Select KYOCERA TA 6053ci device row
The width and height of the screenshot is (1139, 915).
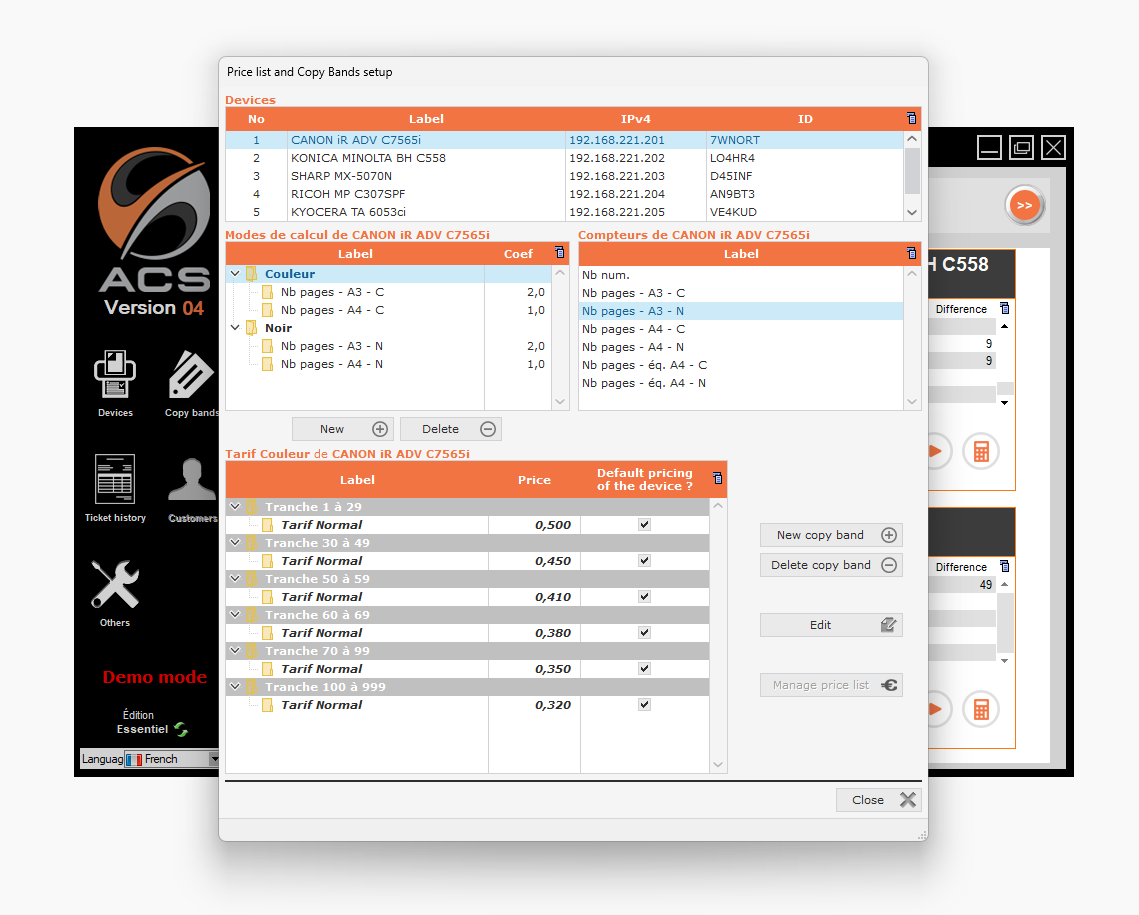564,212
